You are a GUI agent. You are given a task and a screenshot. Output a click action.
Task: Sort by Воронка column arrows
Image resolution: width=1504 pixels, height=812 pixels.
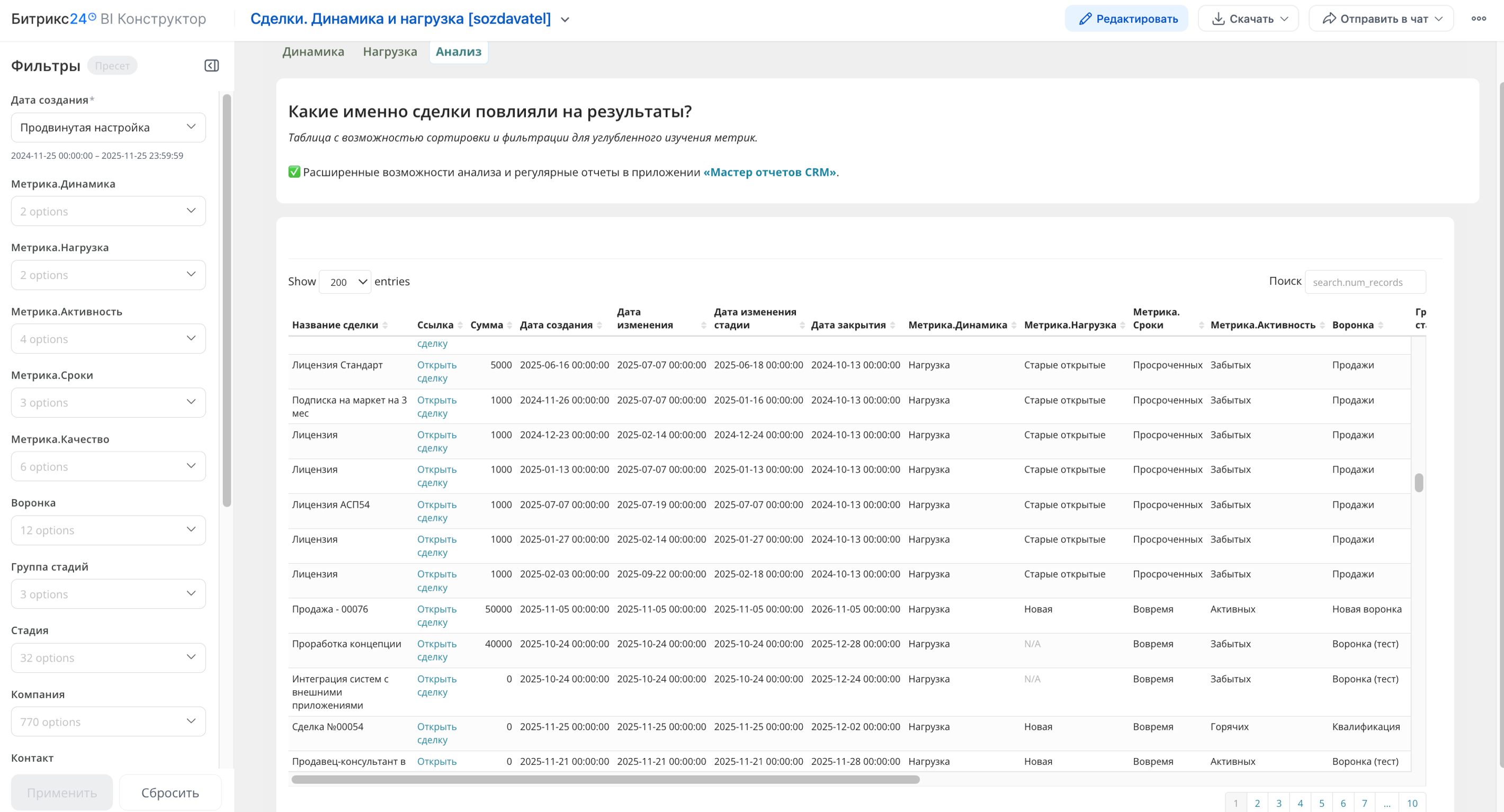[x=1380, y=325]
